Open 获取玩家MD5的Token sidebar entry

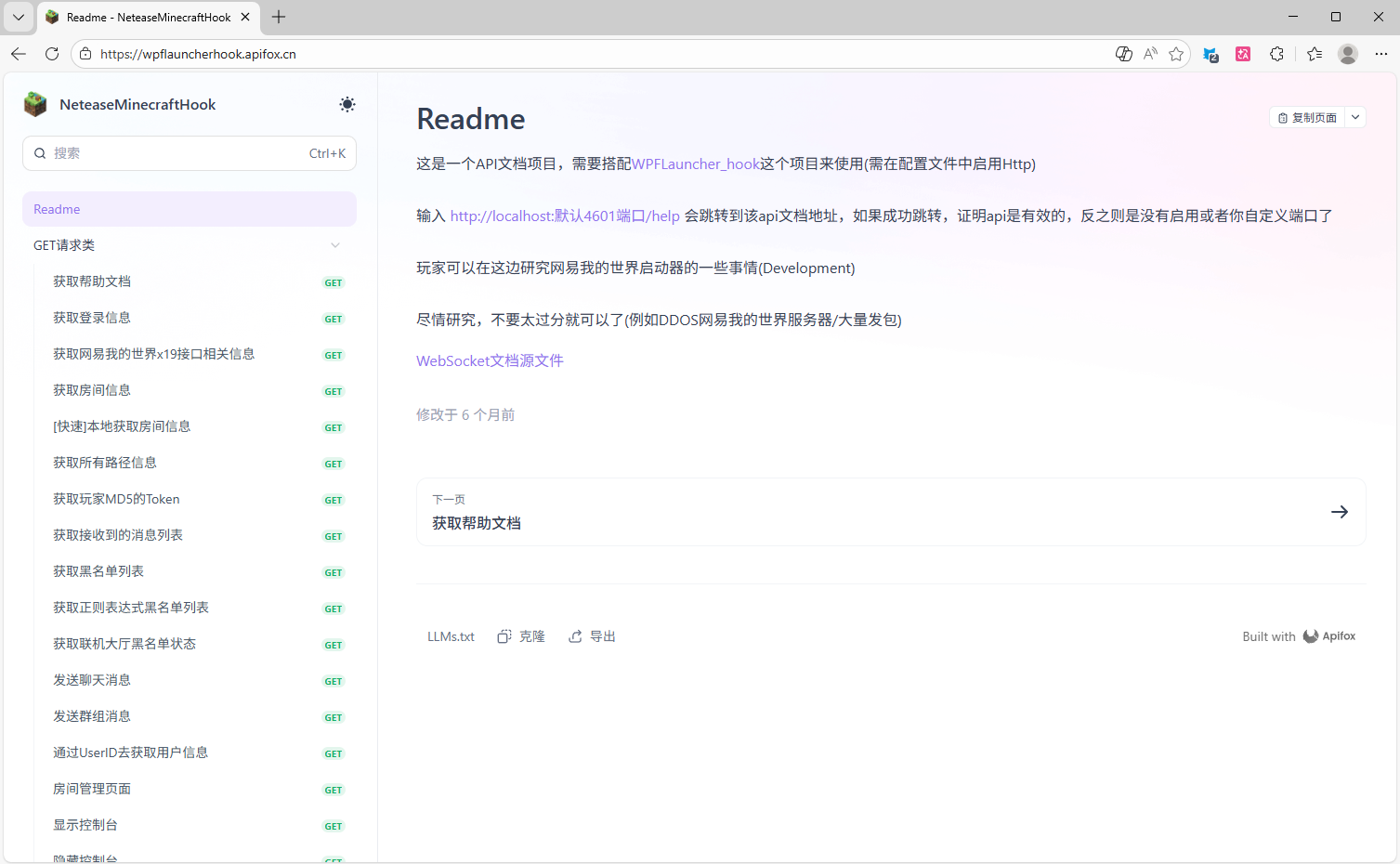[x=190, y=499]
